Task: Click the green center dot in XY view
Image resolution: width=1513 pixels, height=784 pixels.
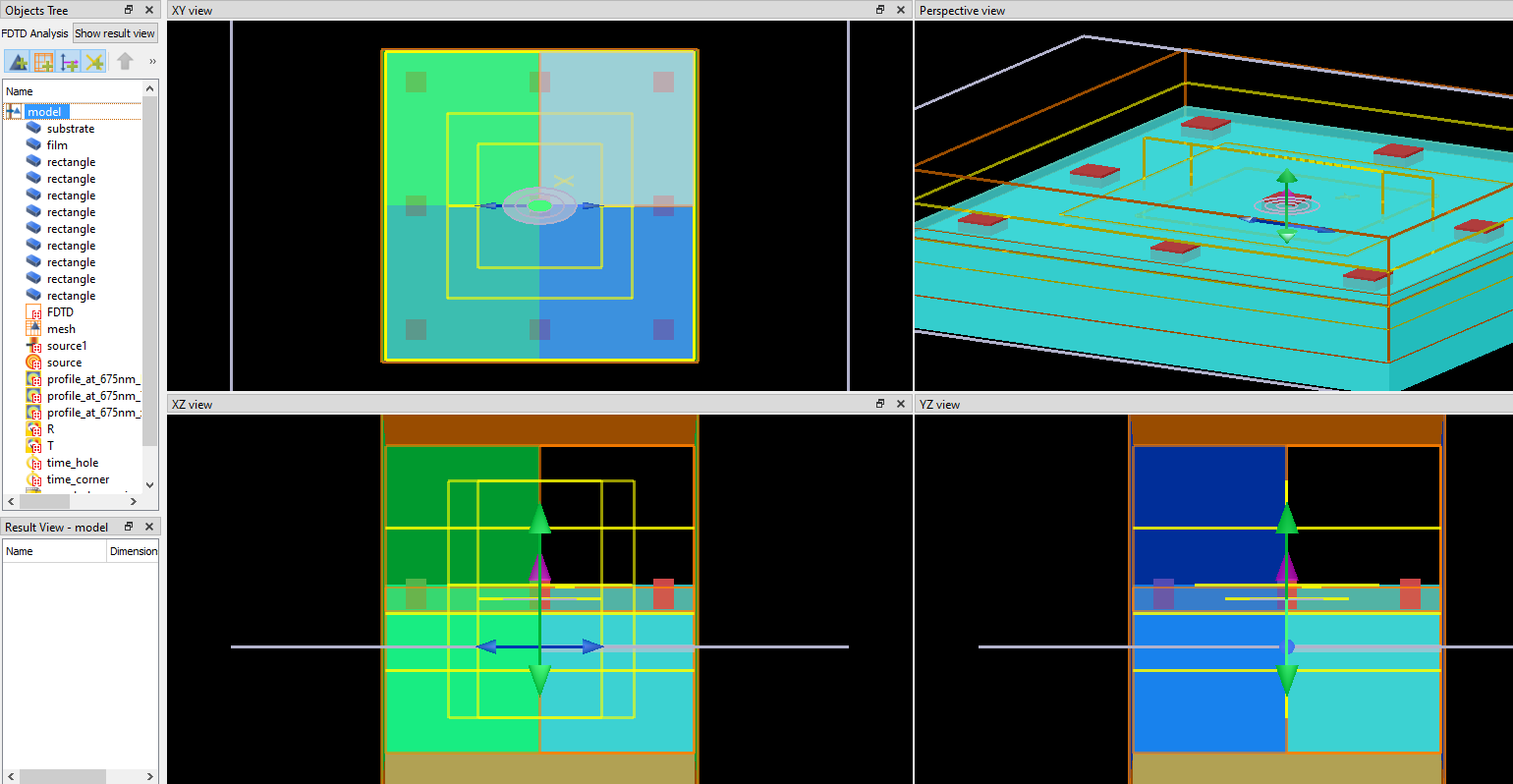Action: point(539,205)
